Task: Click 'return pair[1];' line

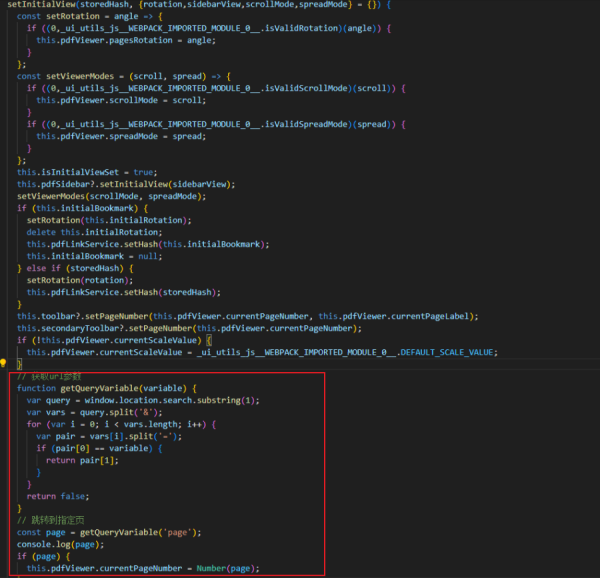Action: [82, 461]
